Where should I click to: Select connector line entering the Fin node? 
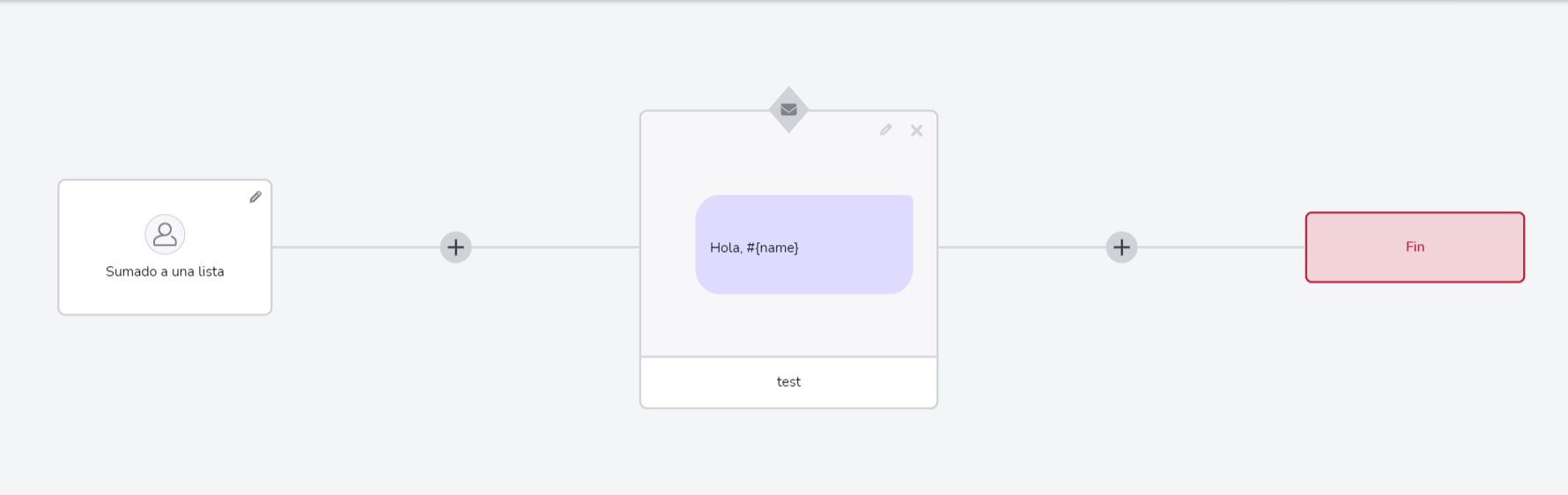pos(1222,247)
